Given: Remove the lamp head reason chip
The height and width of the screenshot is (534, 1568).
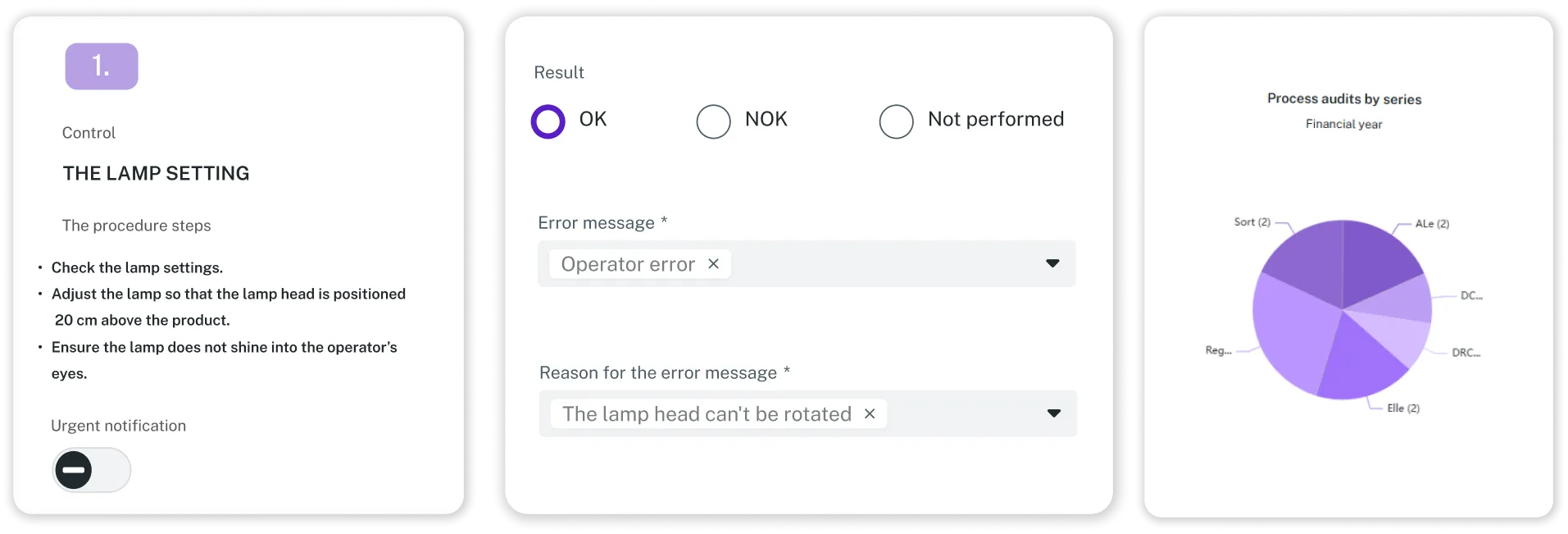Looking at the screenshot, I should (x=870, y=414).
